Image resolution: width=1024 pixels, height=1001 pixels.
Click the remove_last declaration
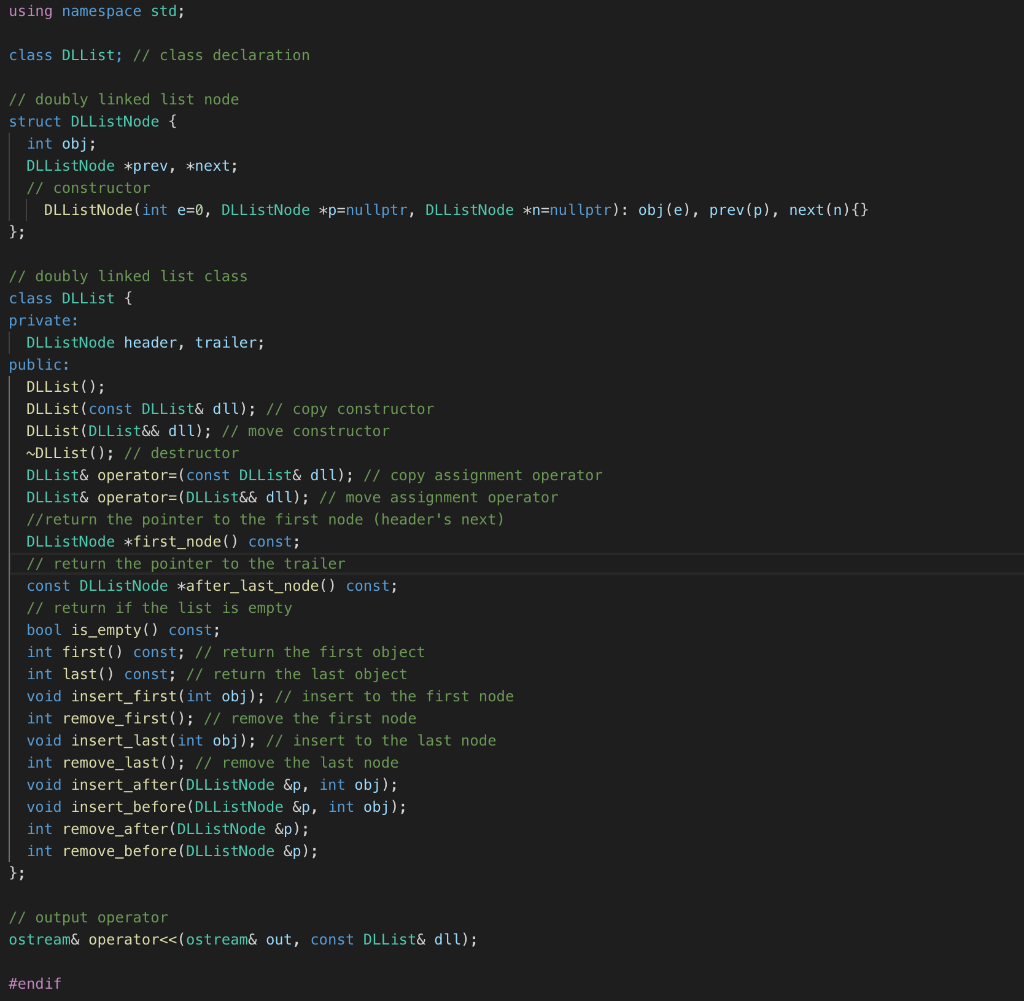point(110,762)
